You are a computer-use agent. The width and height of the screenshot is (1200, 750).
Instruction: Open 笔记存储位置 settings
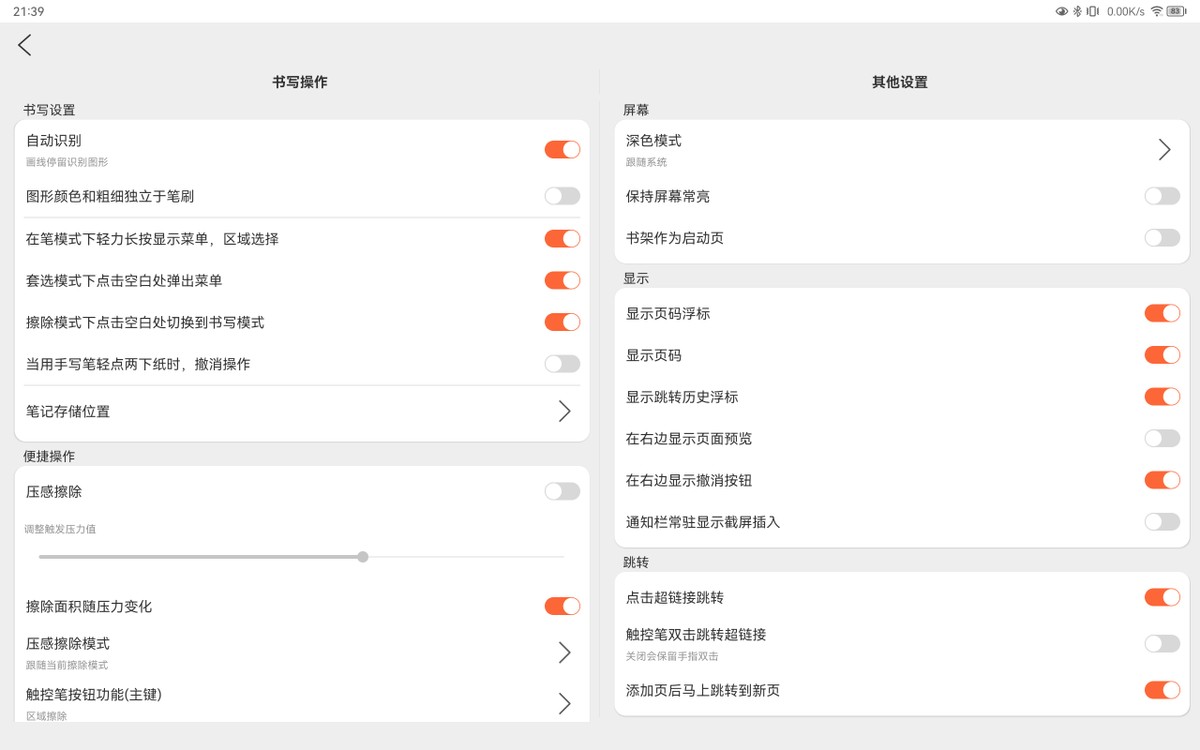click(563, 411)
